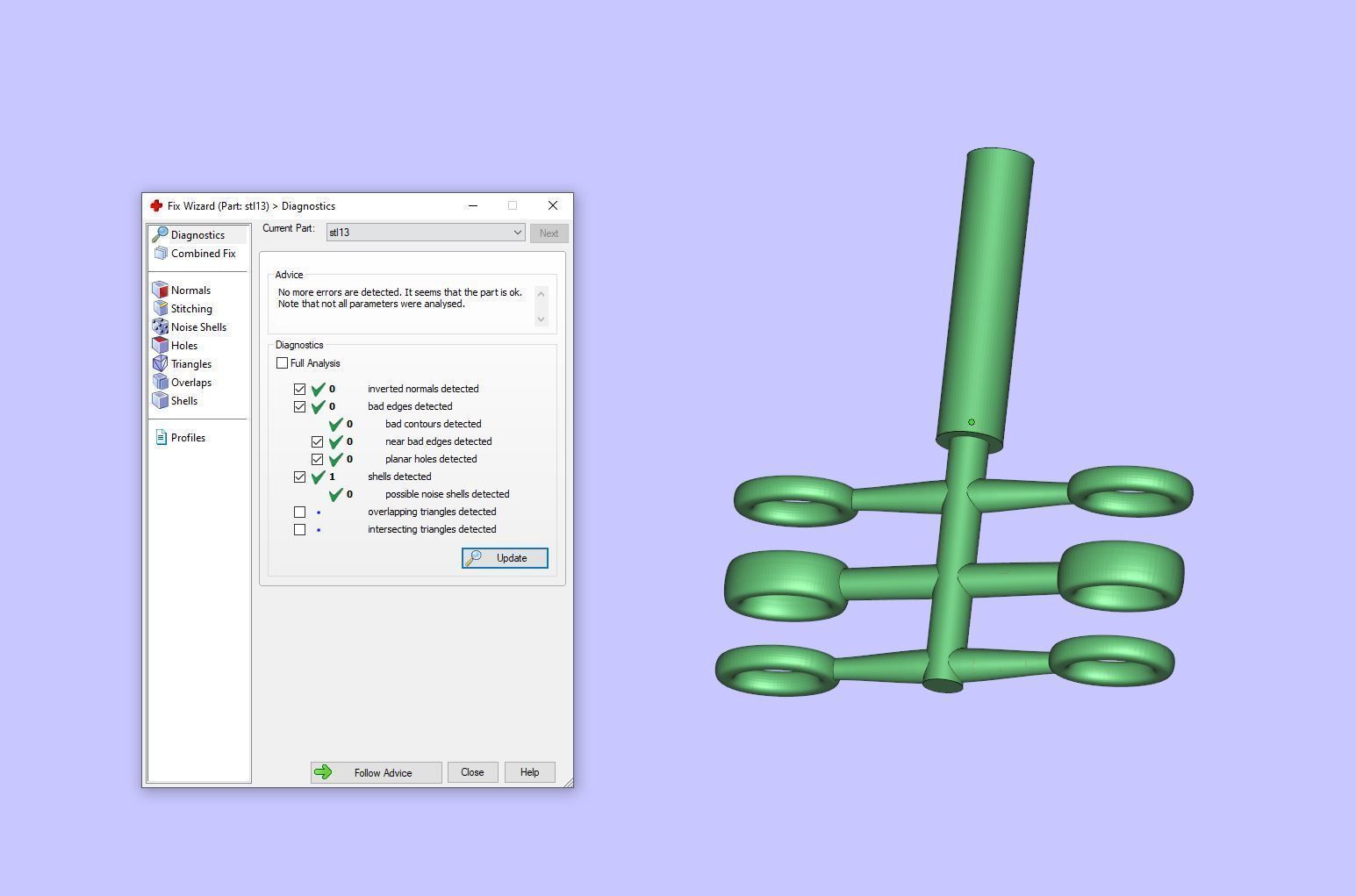The height and width of the screenshot is (896, 1356).
Task: Select the Combined Fix icon
Action: (161, 253)
